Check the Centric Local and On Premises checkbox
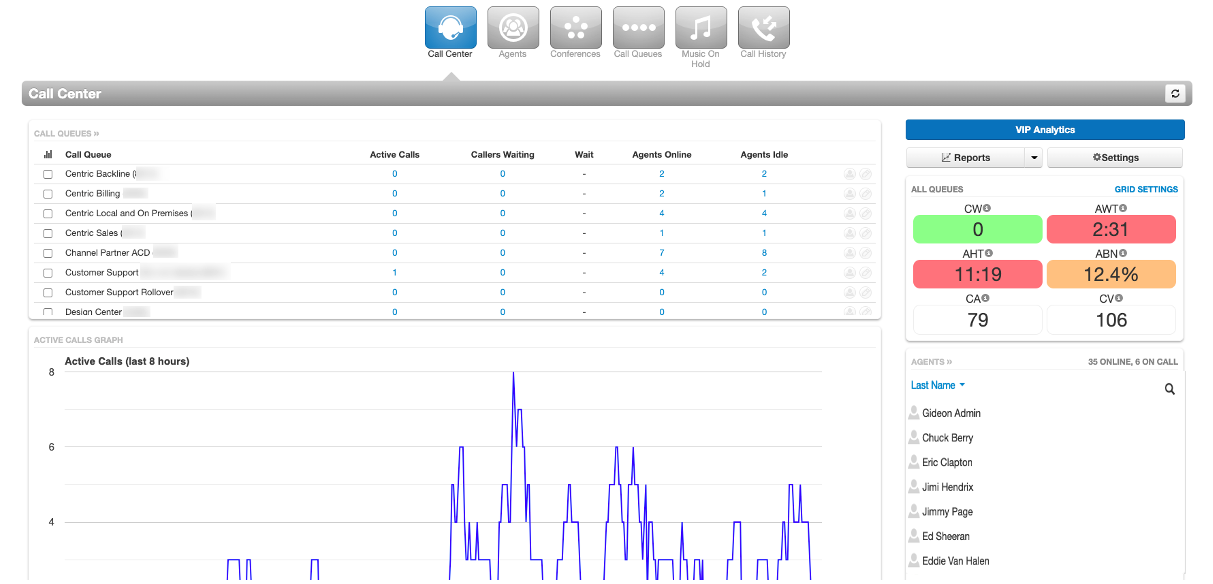Viewport: 1213px width, 584px height. [48, 214]
